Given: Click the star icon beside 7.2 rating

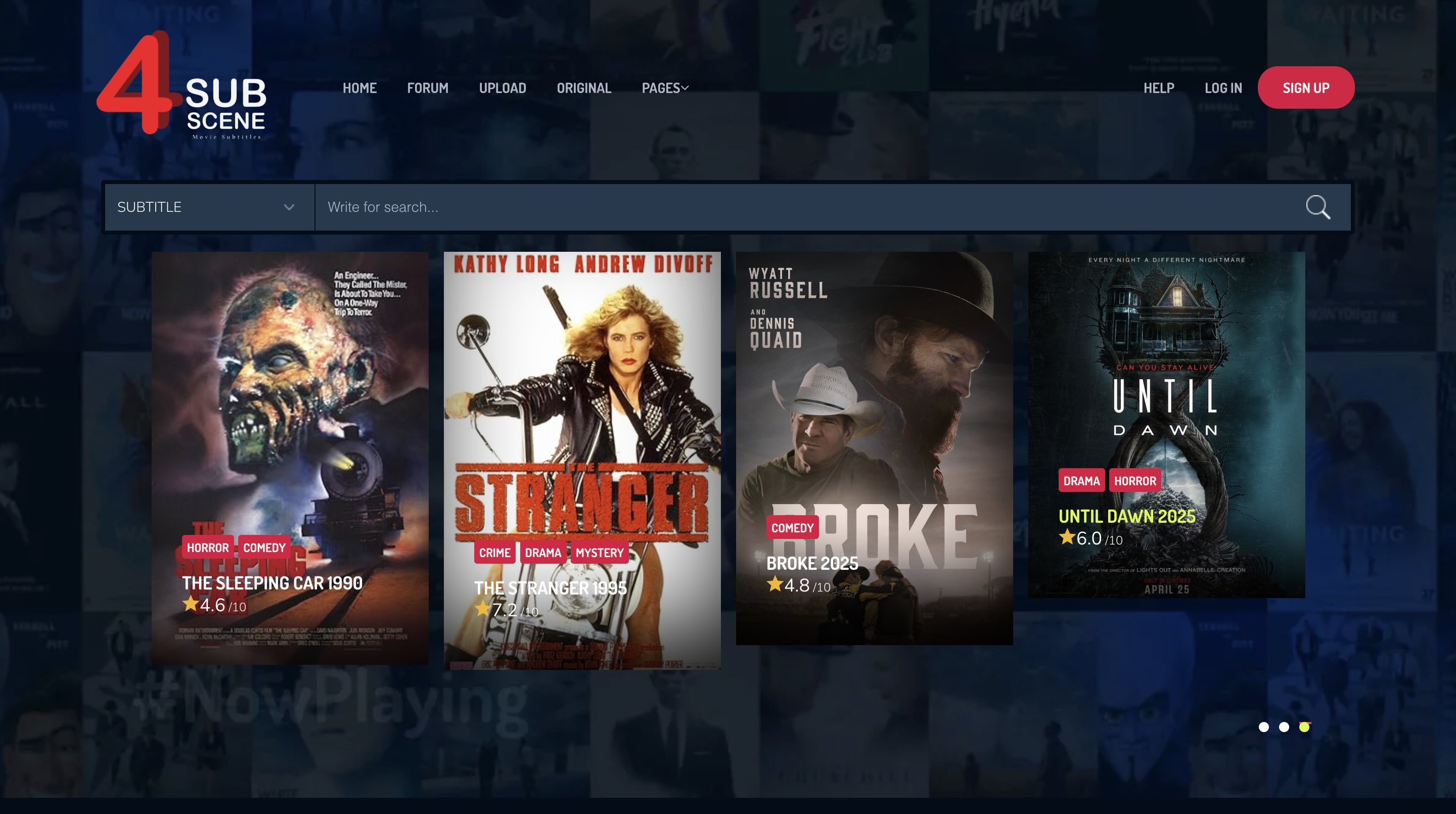Looking at the screenshot, I should pos(483,609).
